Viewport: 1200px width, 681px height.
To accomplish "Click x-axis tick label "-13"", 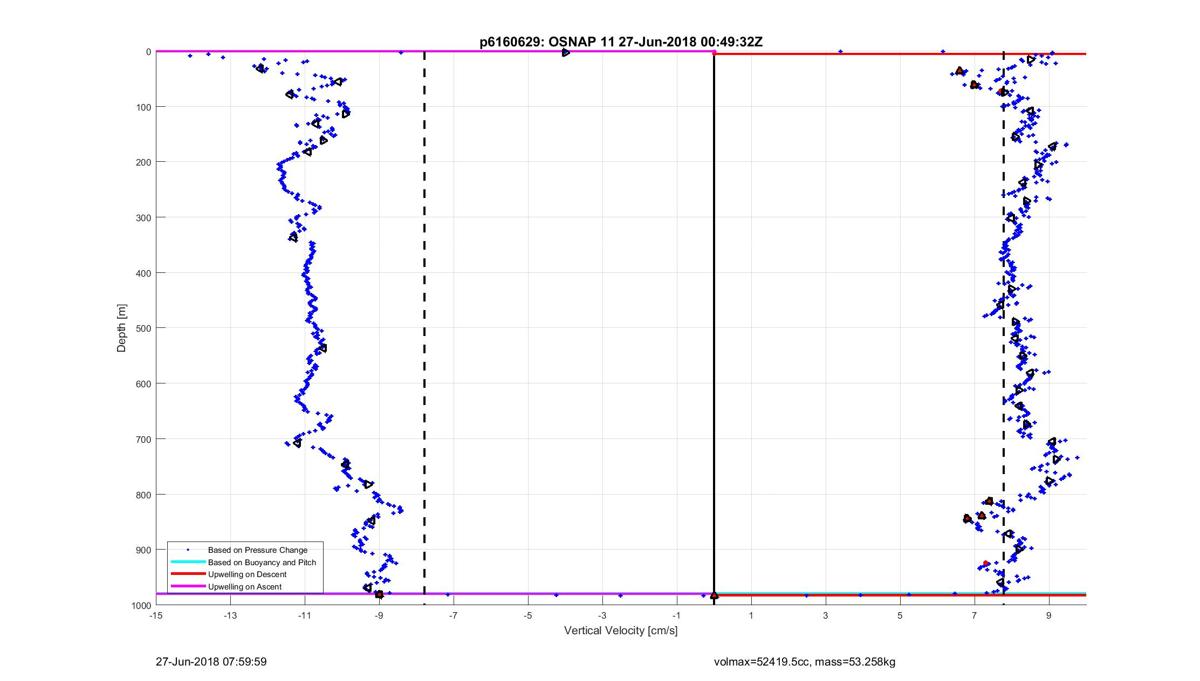I will click(x=230, y=616).
